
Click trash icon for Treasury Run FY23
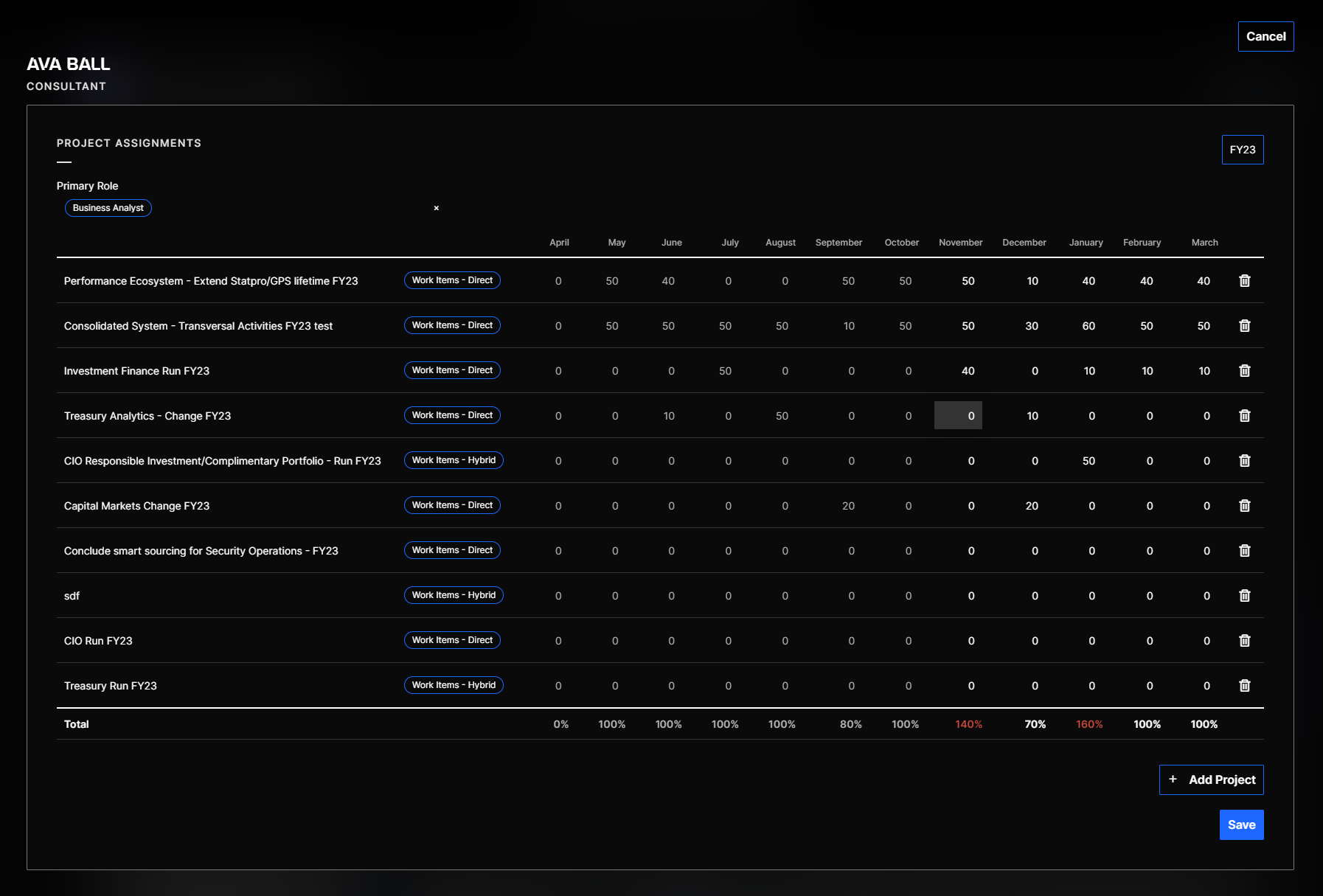[1244, 686]
